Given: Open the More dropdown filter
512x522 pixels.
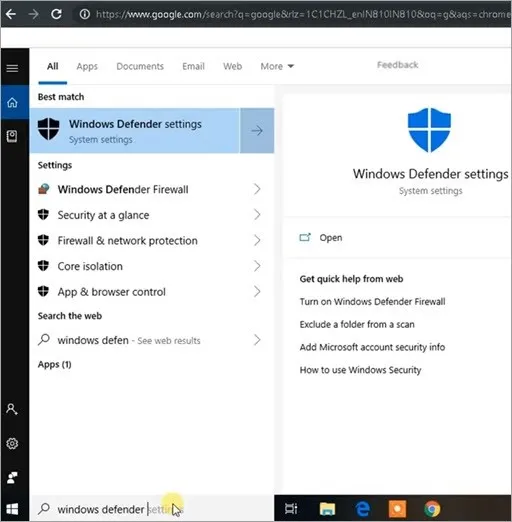Looking at the screenshot, I should 277,66.
